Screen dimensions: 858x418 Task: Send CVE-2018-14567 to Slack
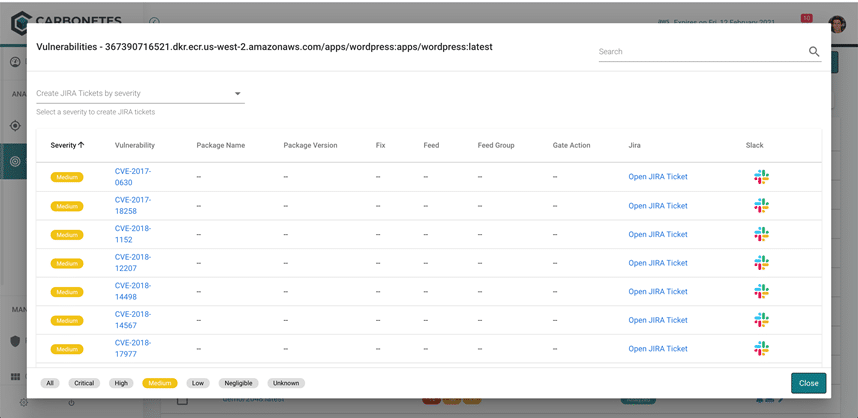(x=761, y=320)
